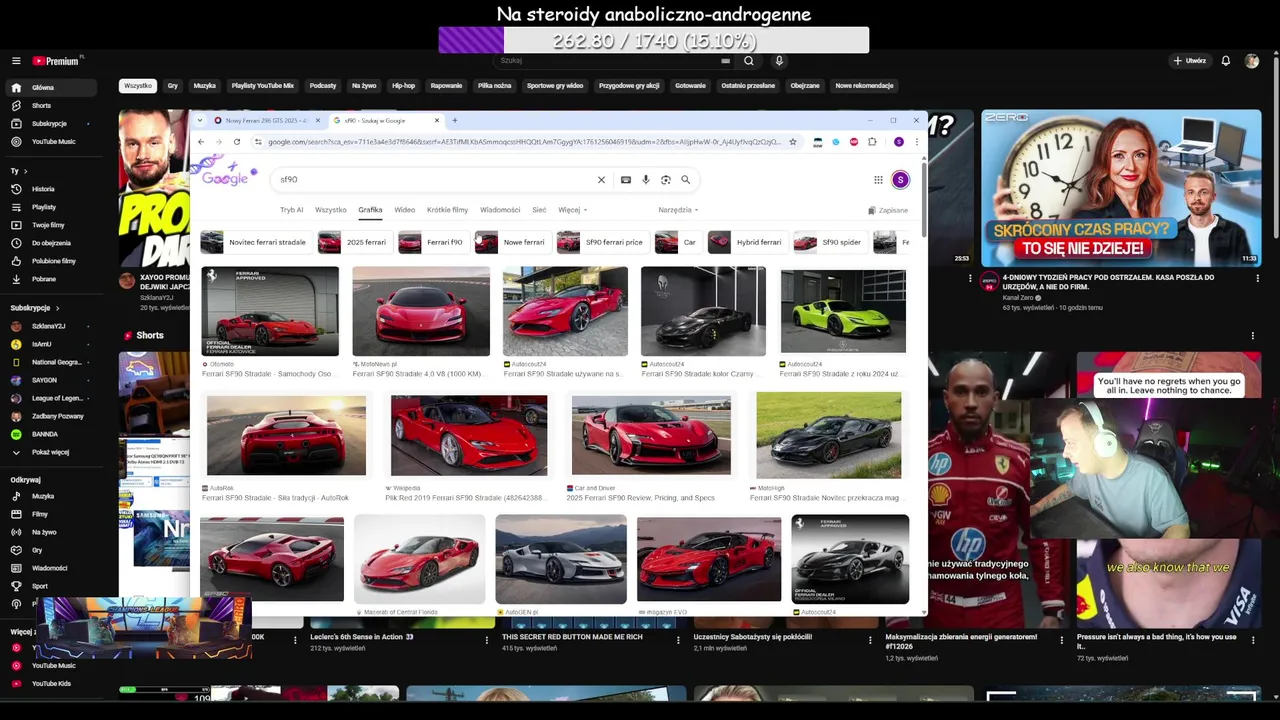Reload the Chrome page
The image size is (1280, 720).
pyautogui.click(x=237, y=142)
